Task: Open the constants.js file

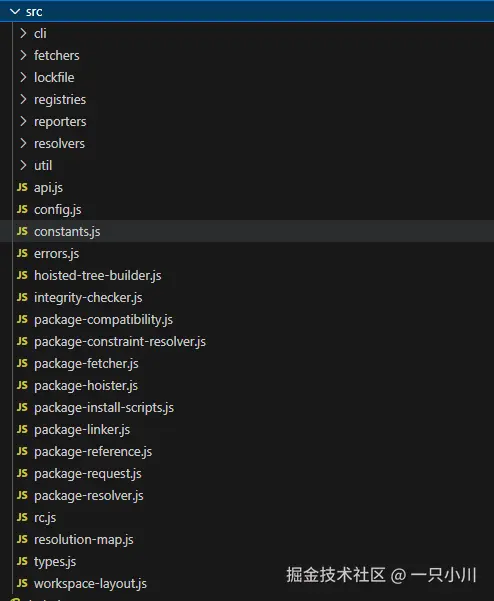Action: tap(67, 232)
